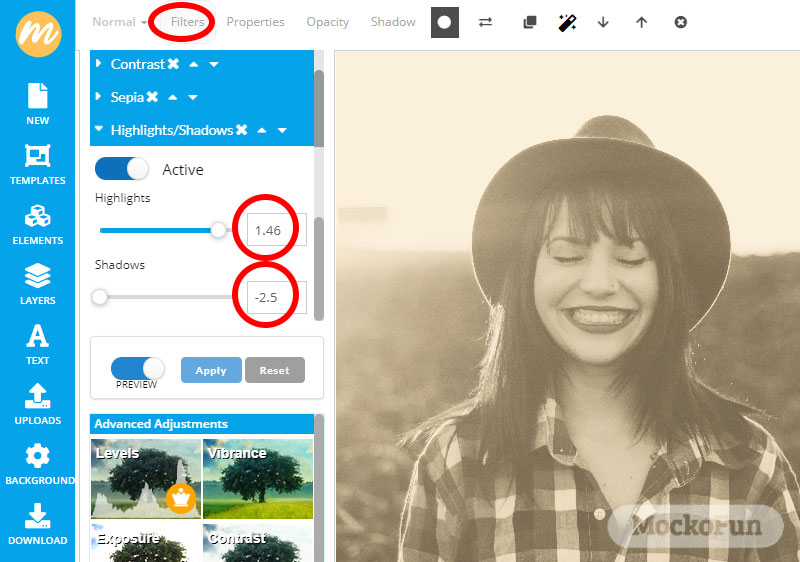Move Sepia filter up

point(172,97)
